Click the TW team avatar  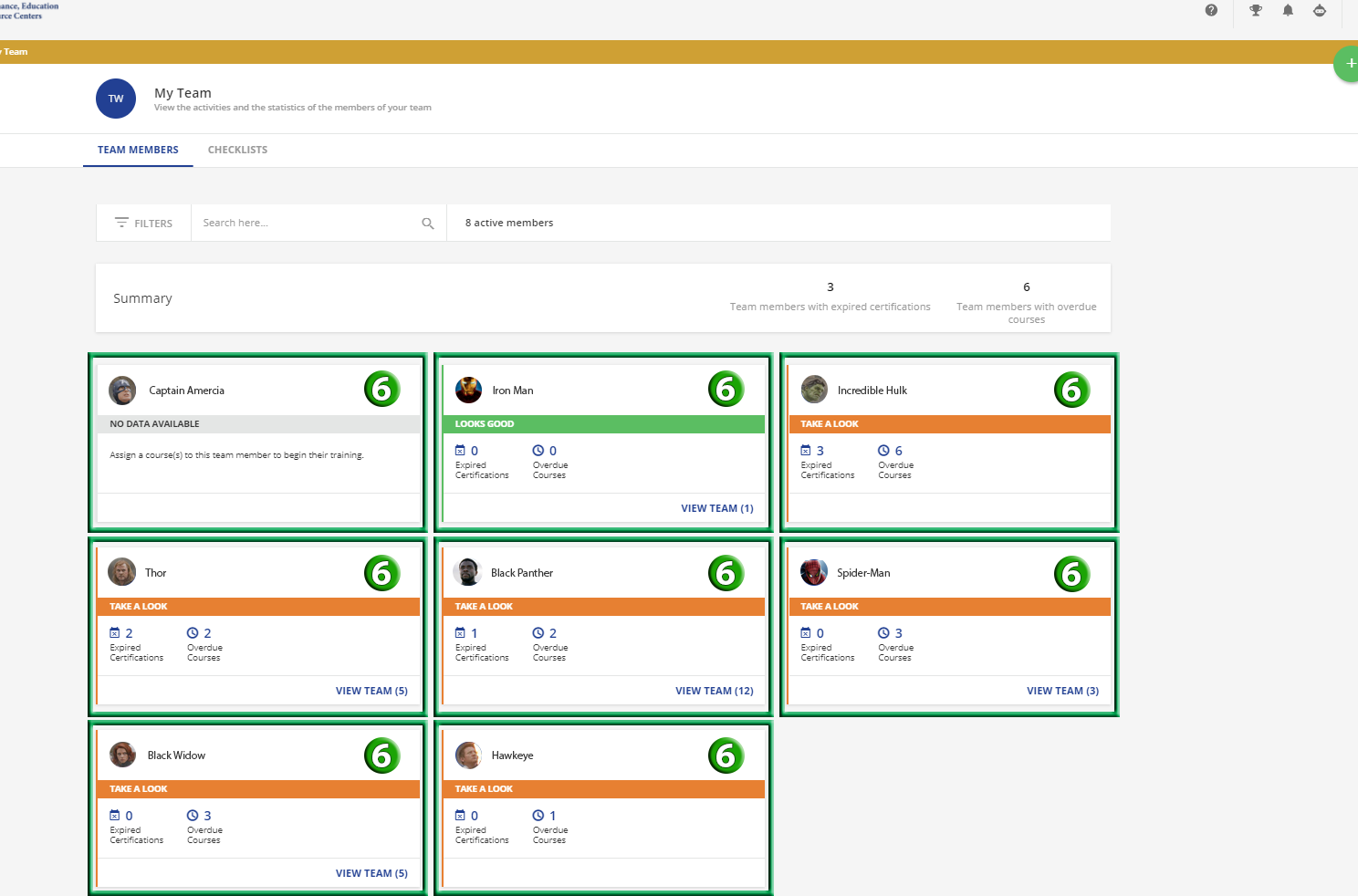116,99
